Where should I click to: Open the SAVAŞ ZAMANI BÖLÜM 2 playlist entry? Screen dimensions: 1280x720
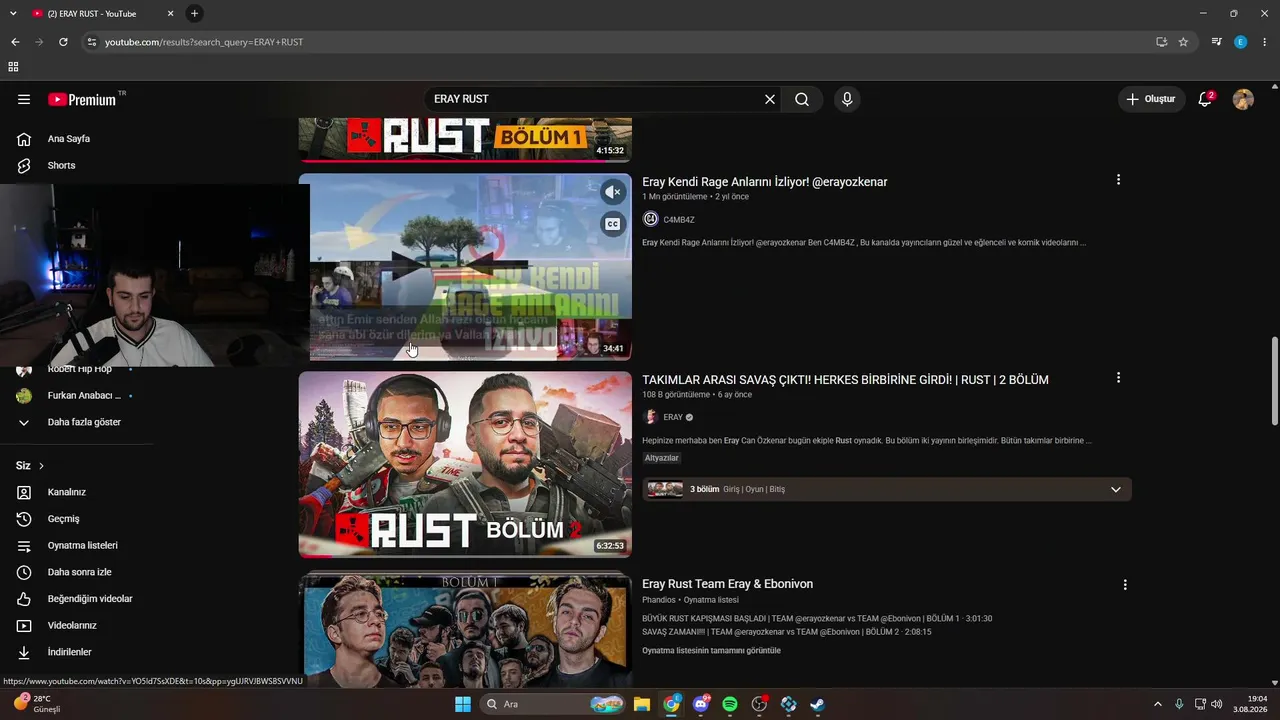pos(787,632)
